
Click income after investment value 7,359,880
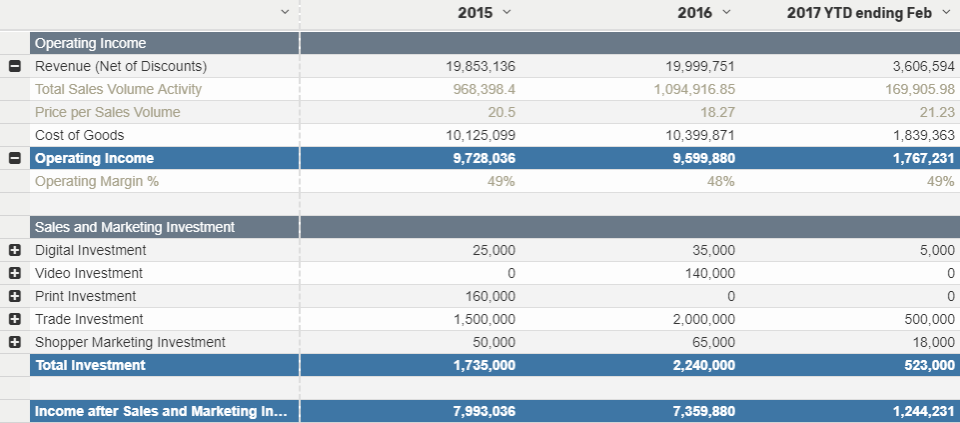coord(703,411)
